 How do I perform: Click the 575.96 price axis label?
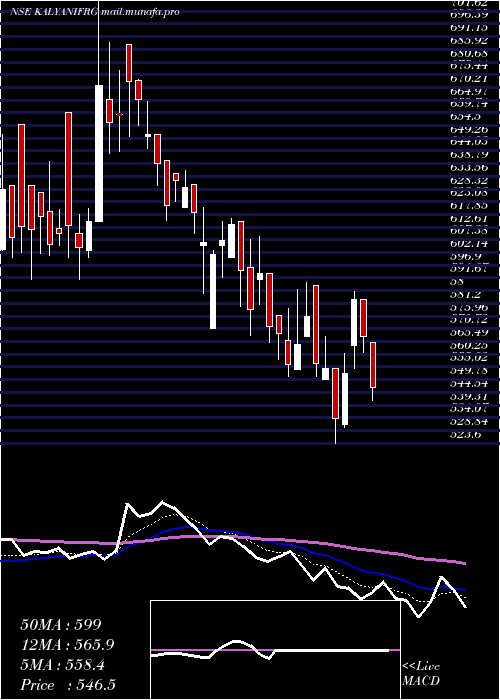click(x=471, y=308)
